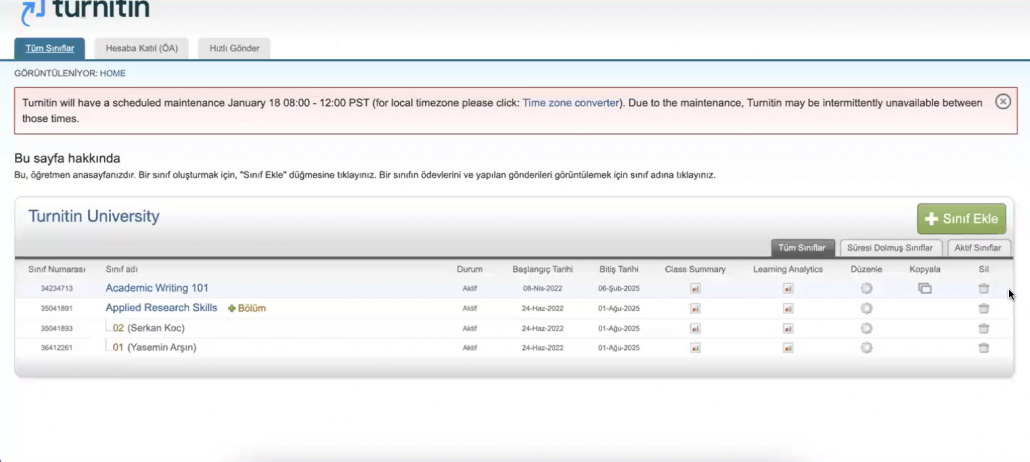Delete section 01 Yasemin Arşın with trash icon
1030x462 pixels.
pos(983,348)
